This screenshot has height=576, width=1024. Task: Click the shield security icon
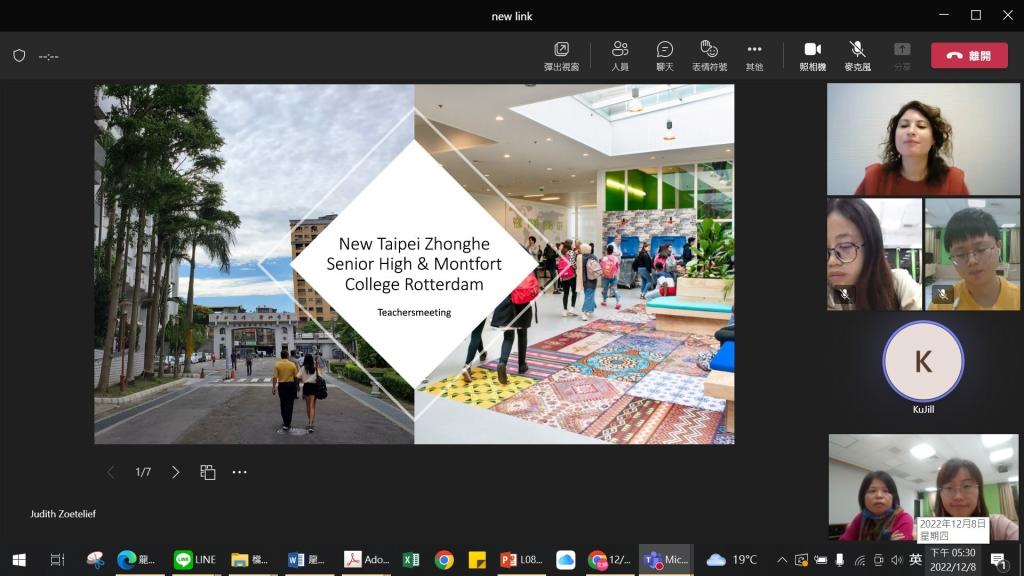coord(19,56)
